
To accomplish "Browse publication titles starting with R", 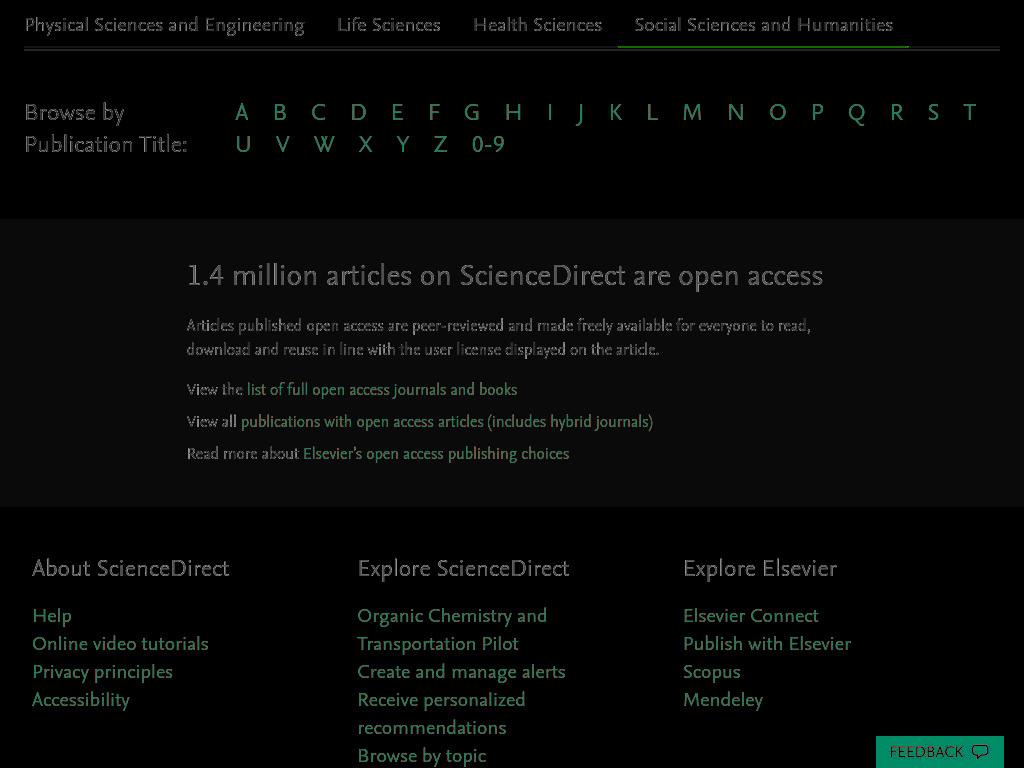I will tap(897, 112).
